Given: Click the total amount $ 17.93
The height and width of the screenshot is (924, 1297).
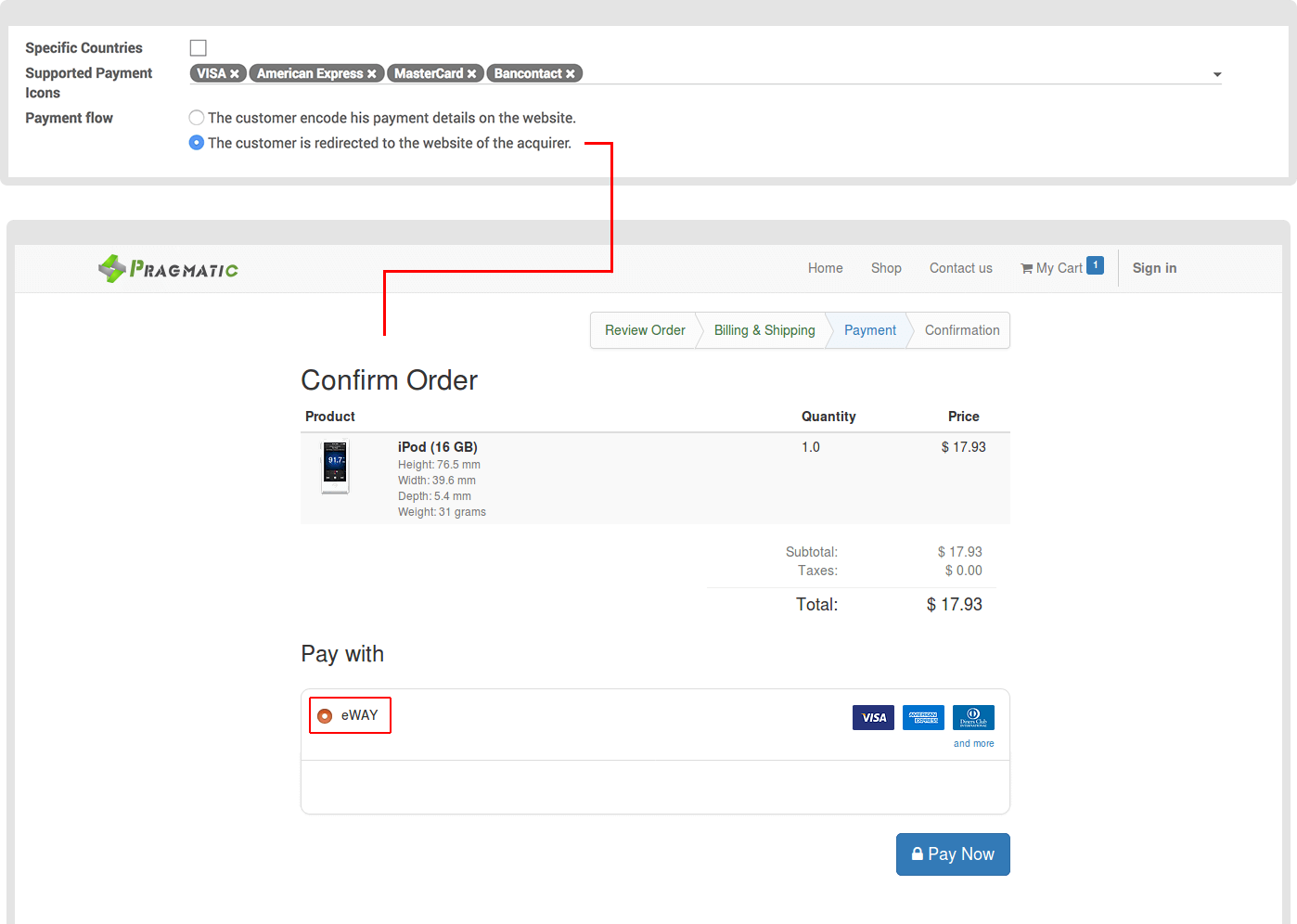Looking at the screenshot, I should tap(955, 605).
